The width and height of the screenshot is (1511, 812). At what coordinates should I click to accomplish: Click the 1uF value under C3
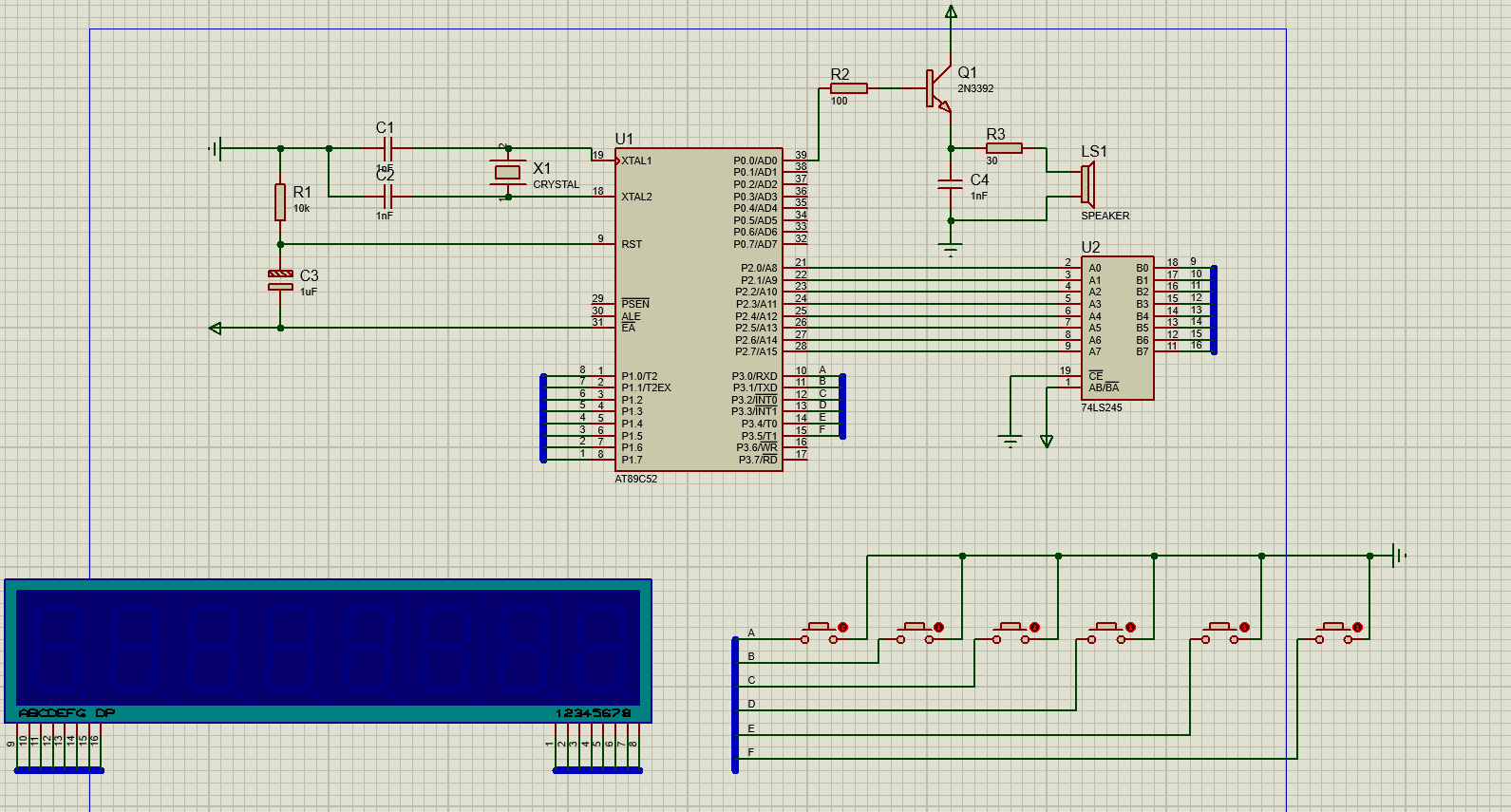[309, 292]
